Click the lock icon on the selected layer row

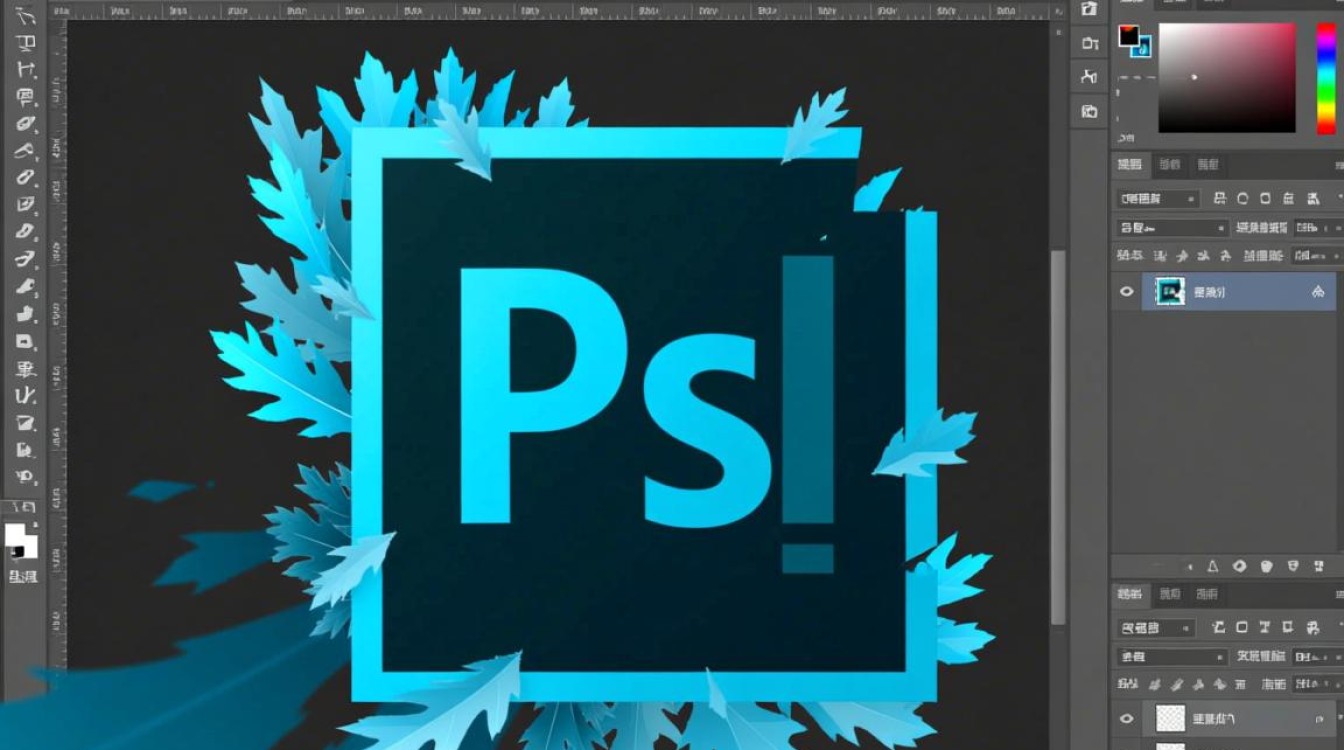(x=1318, y=292)
